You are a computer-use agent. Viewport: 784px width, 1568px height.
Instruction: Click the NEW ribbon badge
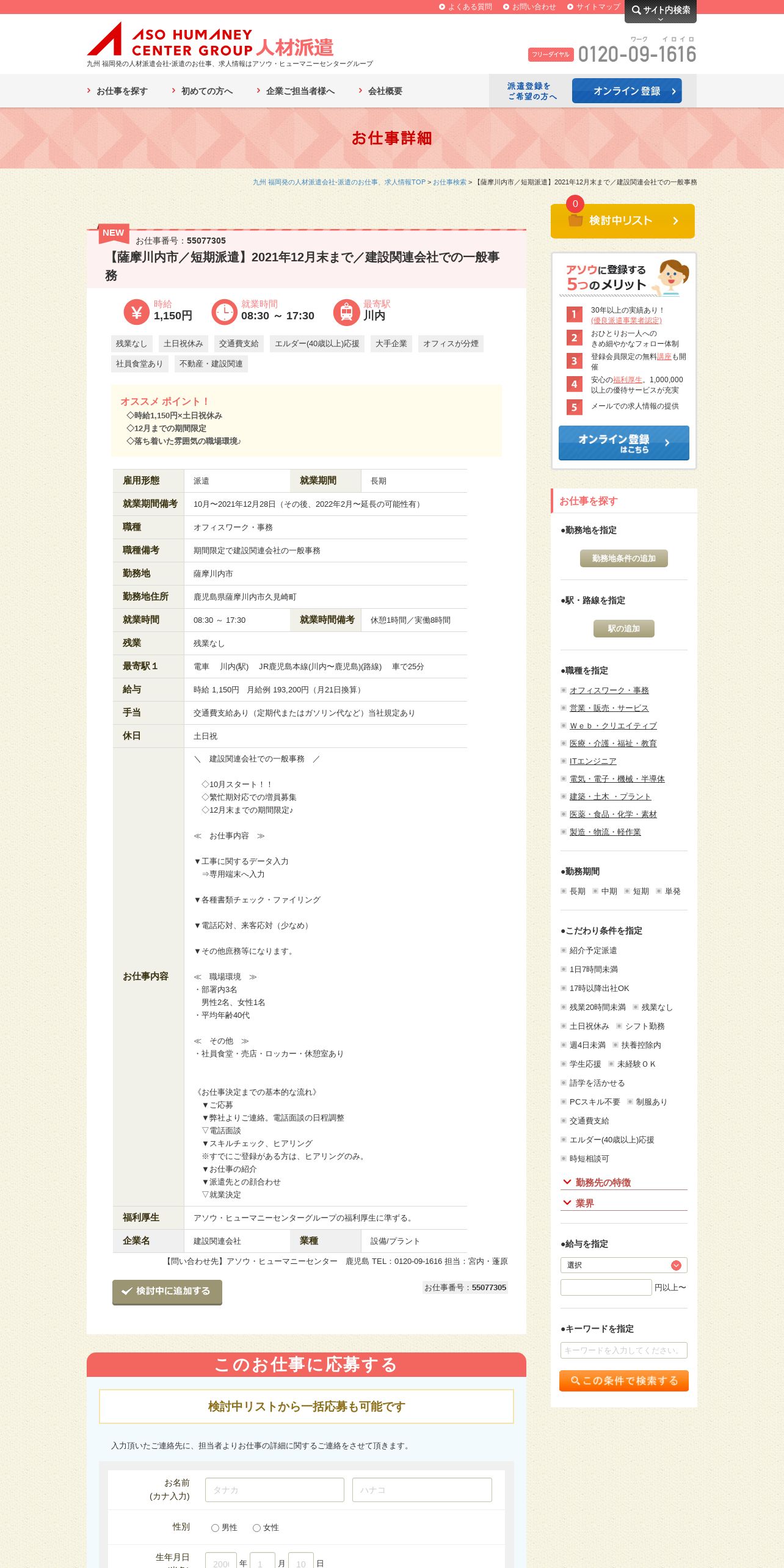[114, 233]
